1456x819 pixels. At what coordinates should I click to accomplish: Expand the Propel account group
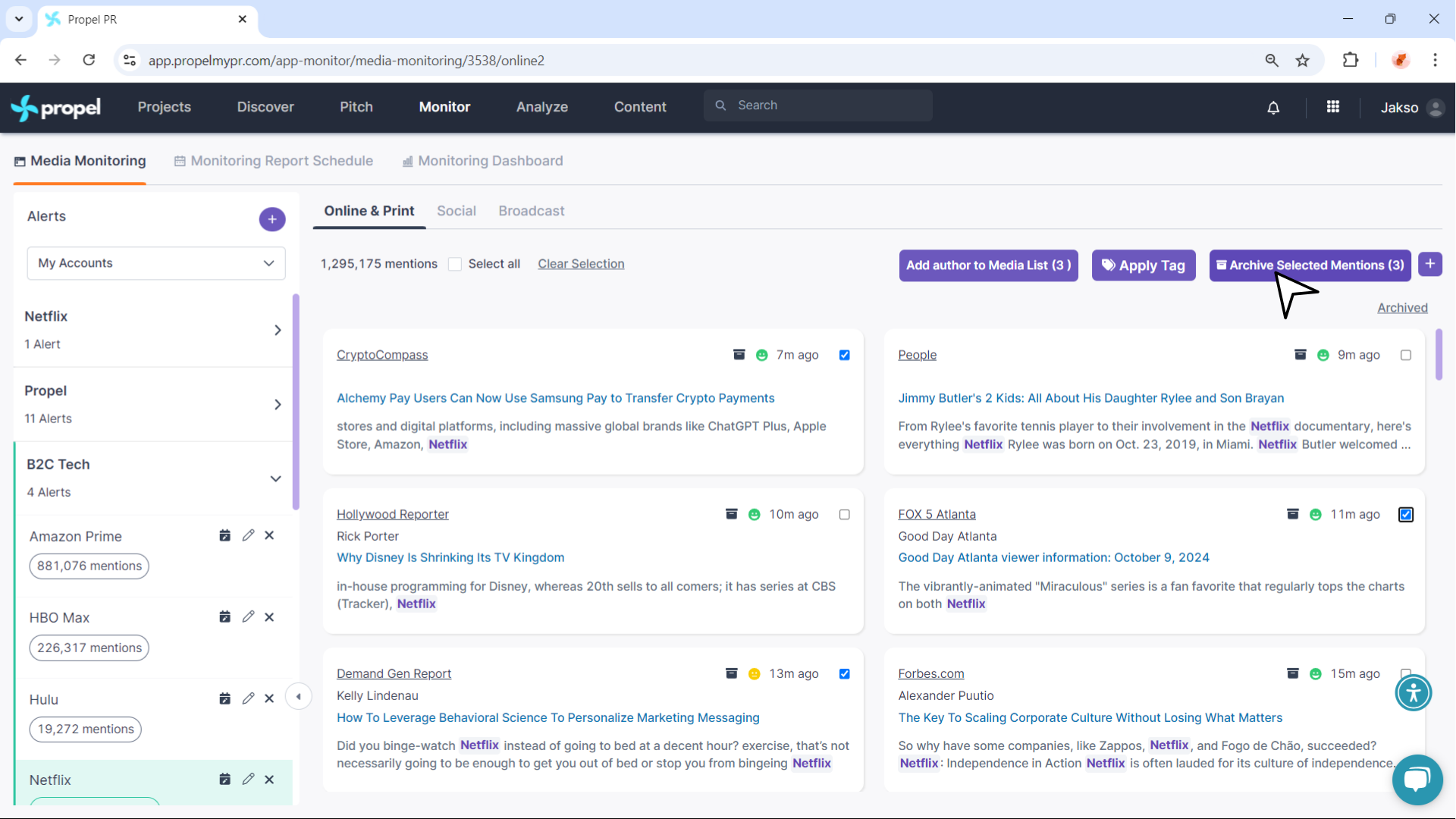[x=278, y=404]
